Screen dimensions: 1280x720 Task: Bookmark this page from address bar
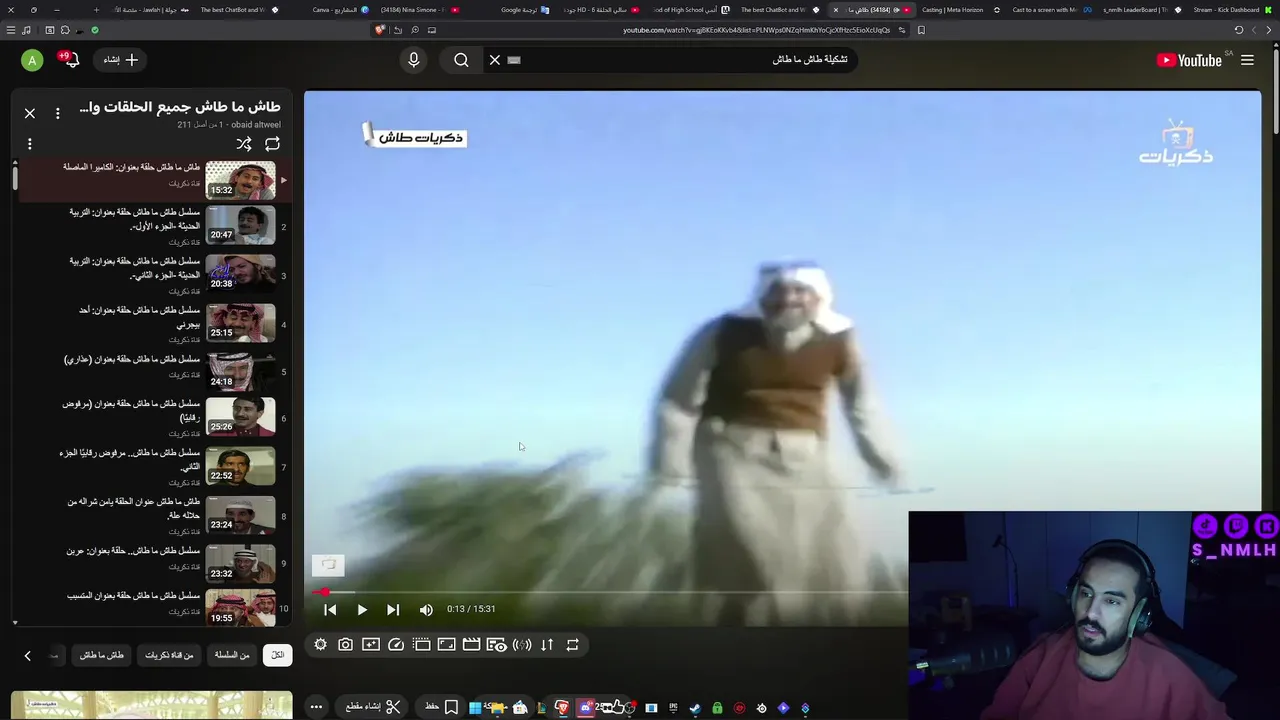[x=921, y=30]
